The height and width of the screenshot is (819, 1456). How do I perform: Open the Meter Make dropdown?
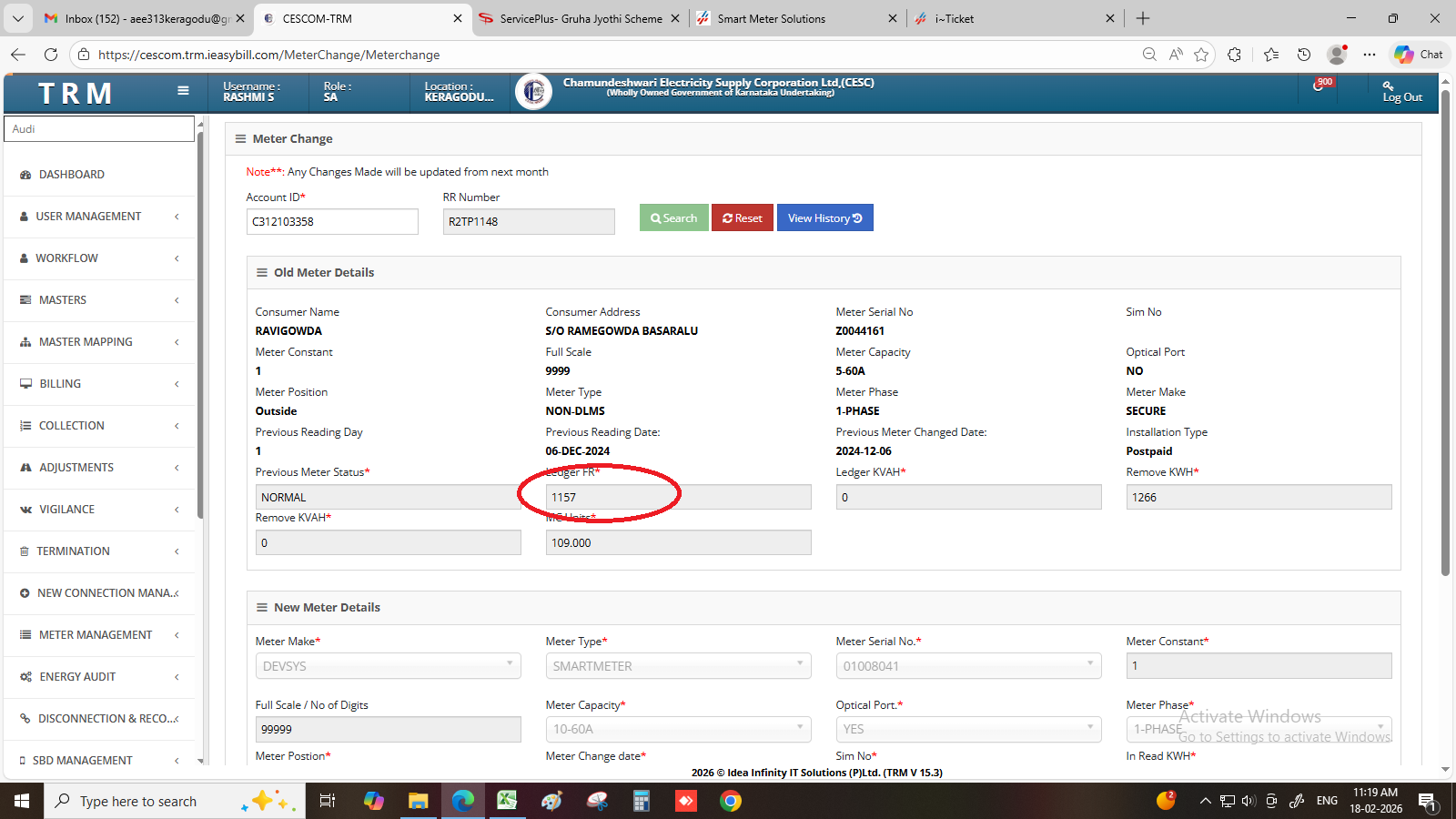click(x=388, y=666)
